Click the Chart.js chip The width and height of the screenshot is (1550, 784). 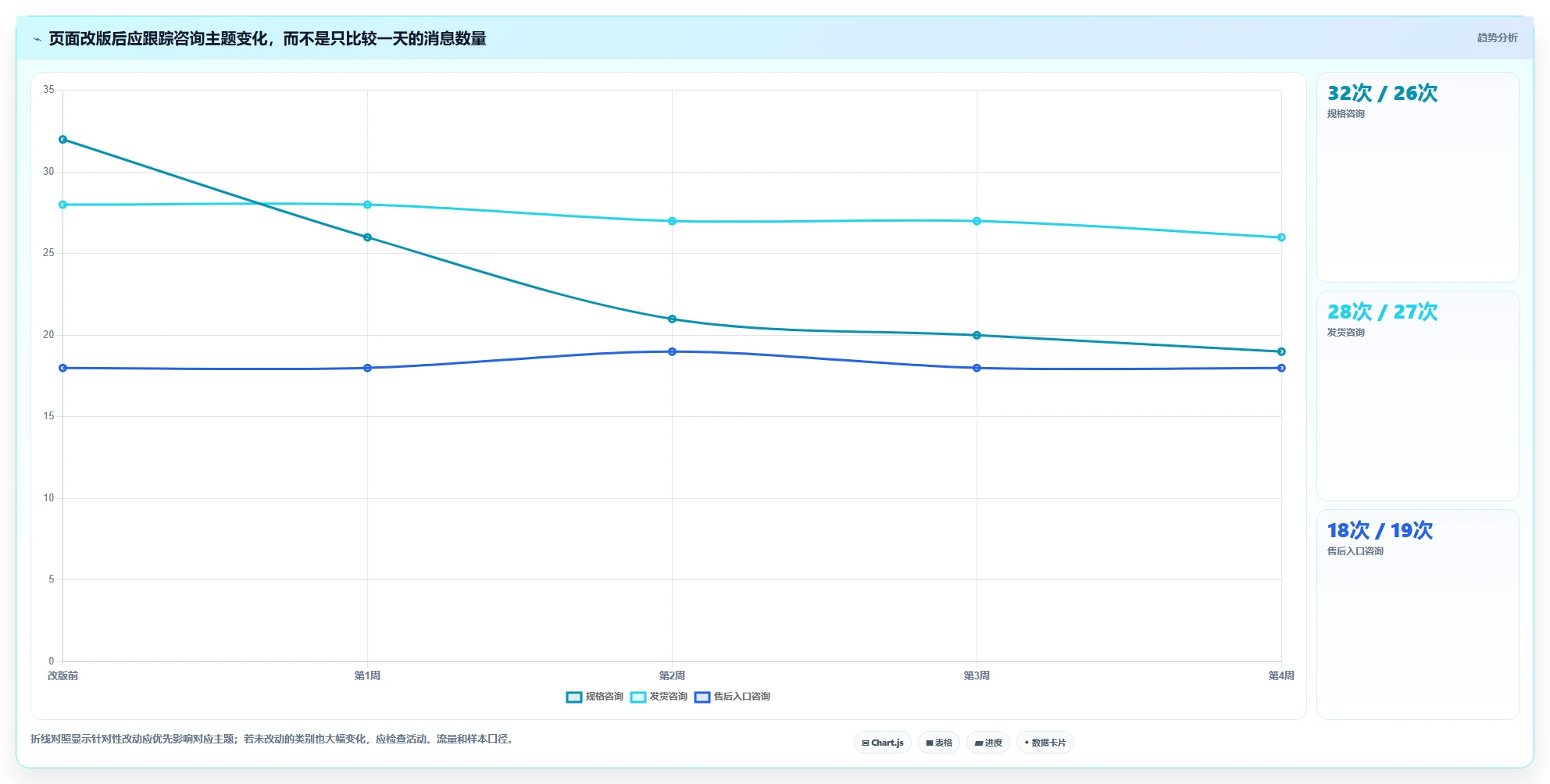[x=883, y=743]
